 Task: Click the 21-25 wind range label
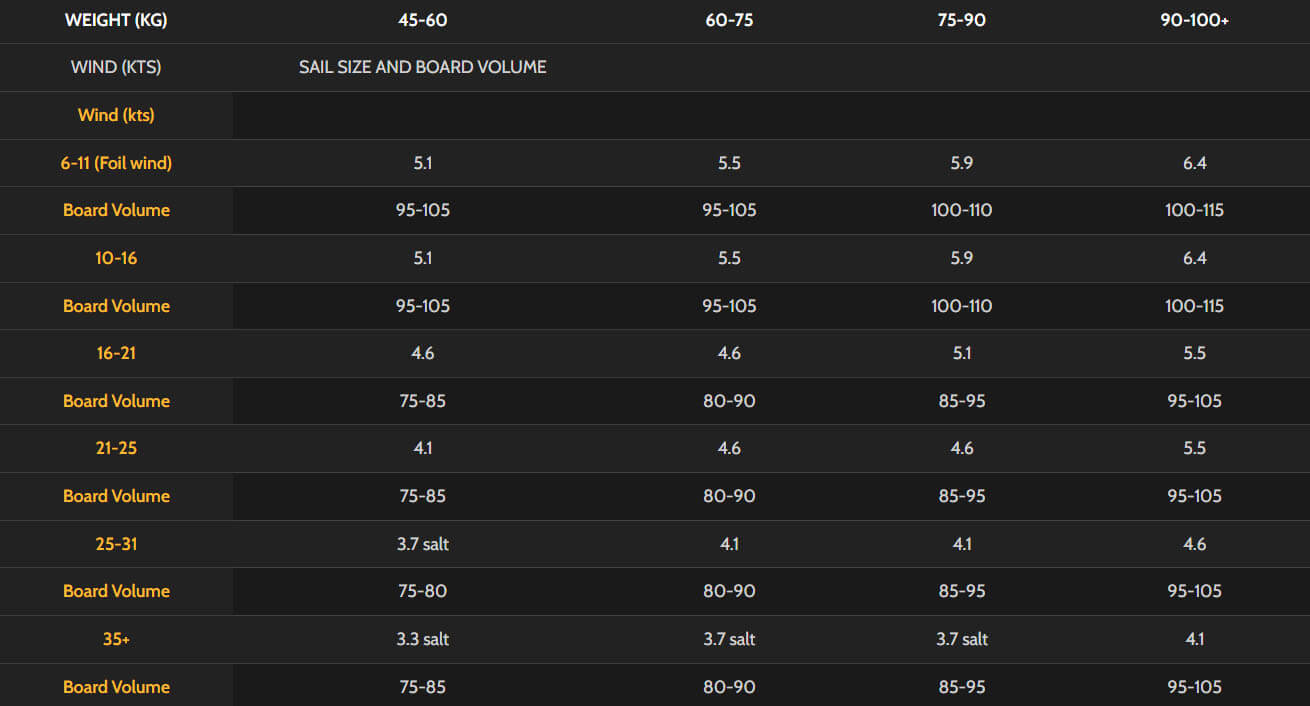point(116,448)
